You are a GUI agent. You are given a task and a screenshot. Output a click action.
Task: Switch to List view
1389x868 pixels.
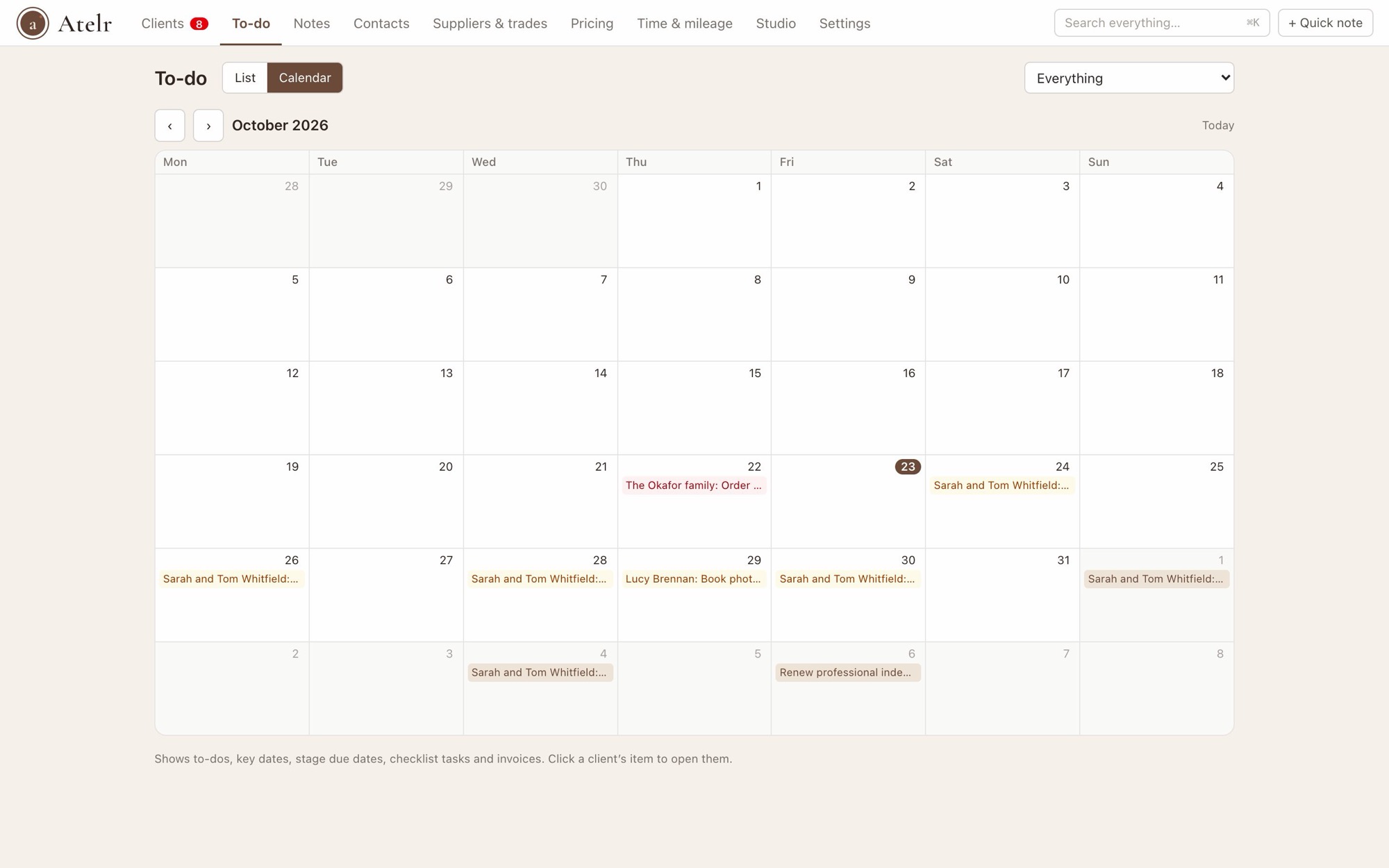245,78
